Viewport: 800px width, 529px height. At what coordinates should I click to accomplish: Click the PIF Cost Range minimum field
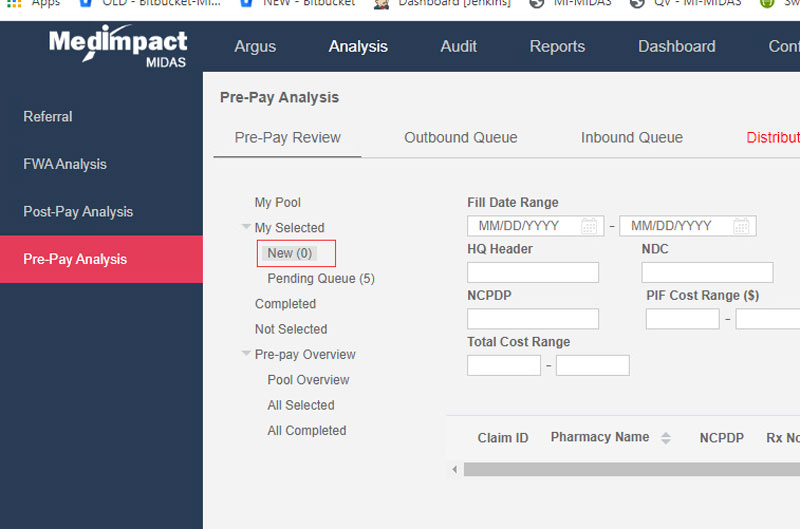(682, 319)
